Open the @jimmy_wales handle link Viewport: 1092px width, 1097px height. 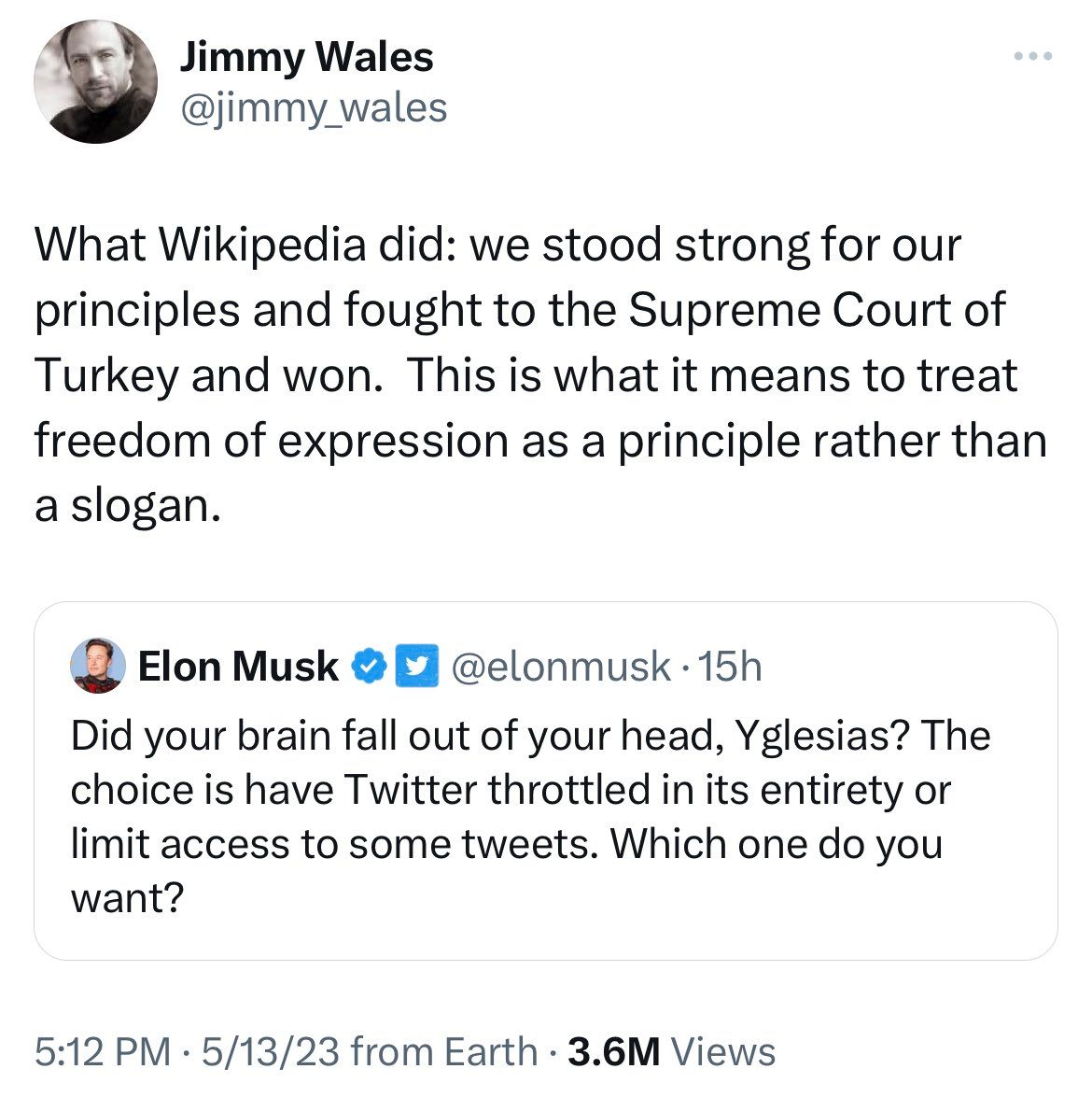tap(315, 108)
